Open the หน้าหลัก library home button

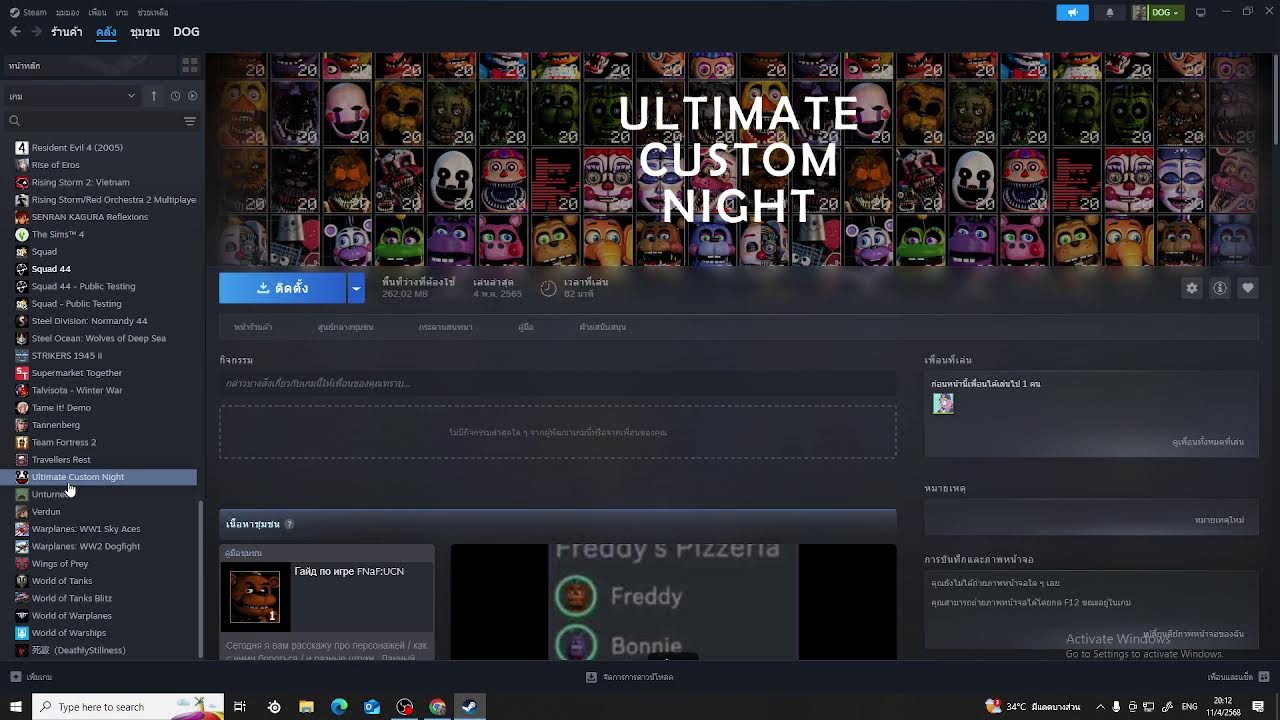[88, 65]
